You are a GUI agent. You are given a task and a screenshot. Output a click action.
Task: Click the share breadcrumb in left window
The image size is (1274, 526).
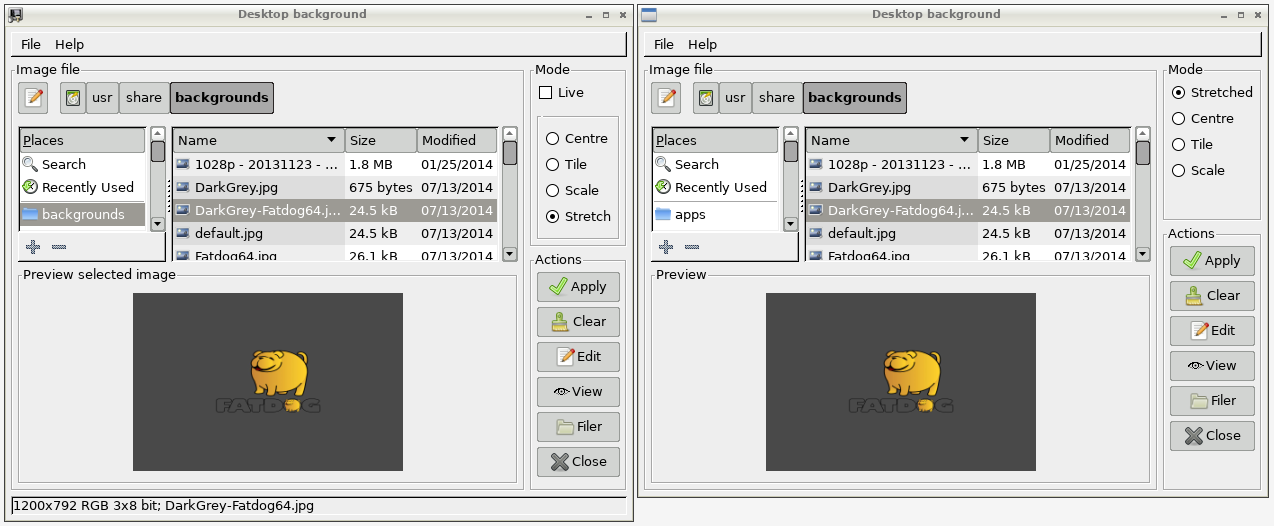coord(144,98)
